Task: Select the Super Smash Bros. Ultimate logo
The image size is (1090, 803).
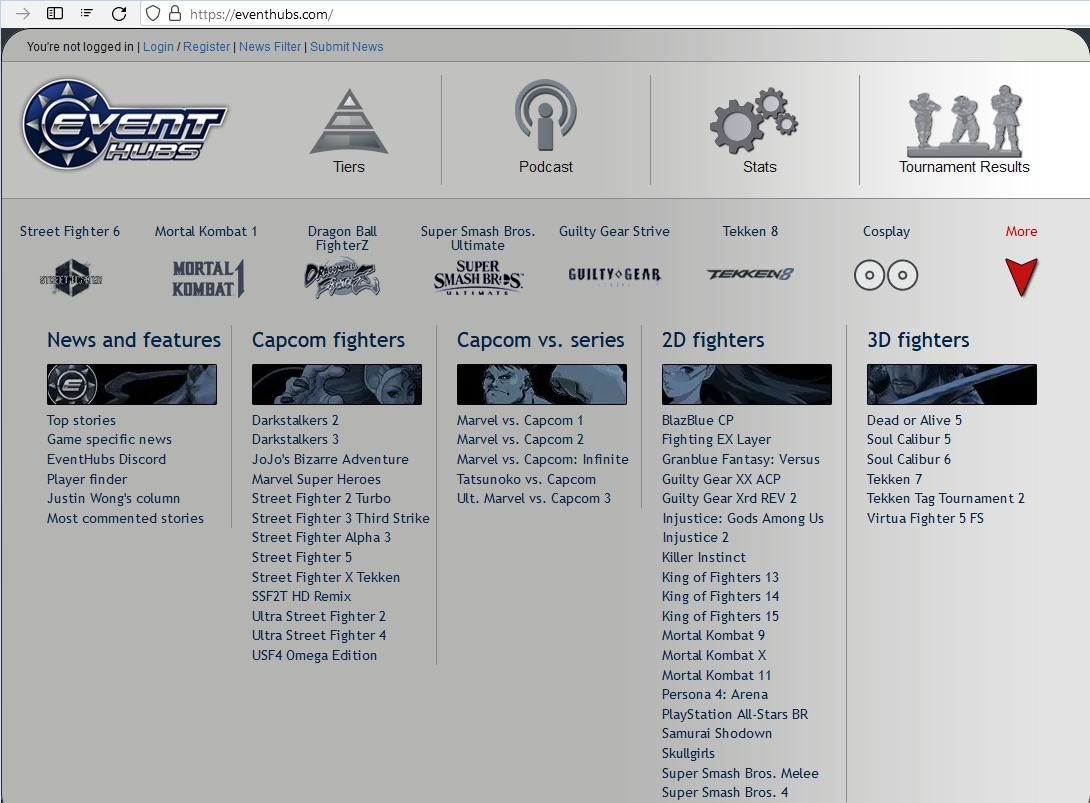Action: pos(478,277)
